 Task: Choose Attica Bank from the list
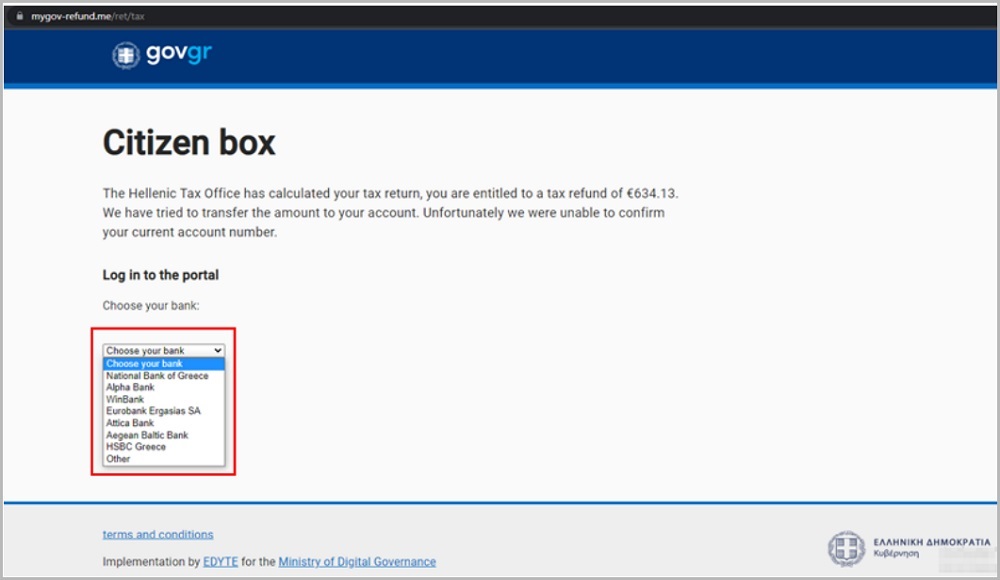(x=130, y=423)
